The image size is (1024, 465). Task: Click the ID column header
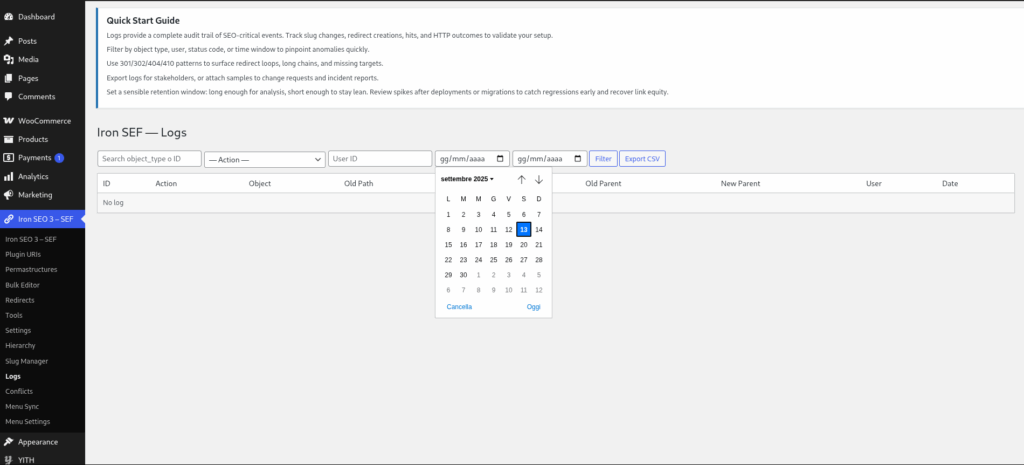106,184
